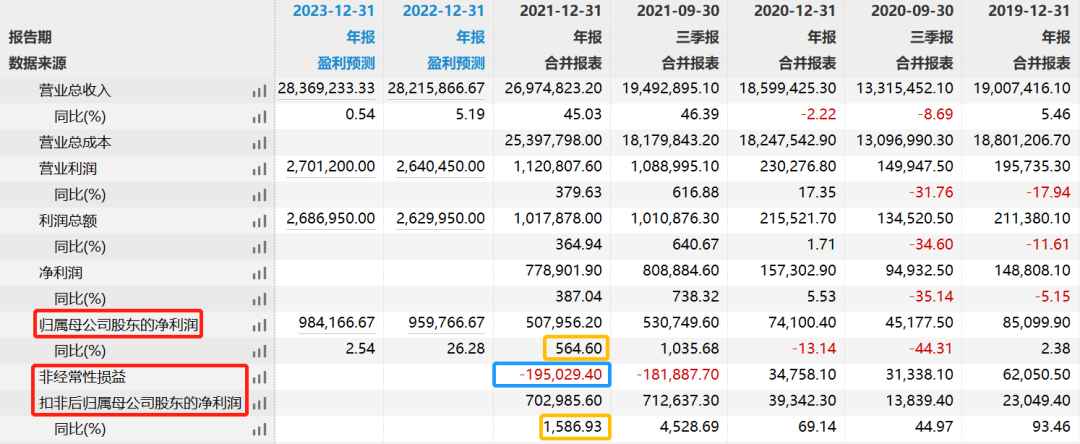
Task: Select the 2022-12-31 column header
Action: pos(443,11)
